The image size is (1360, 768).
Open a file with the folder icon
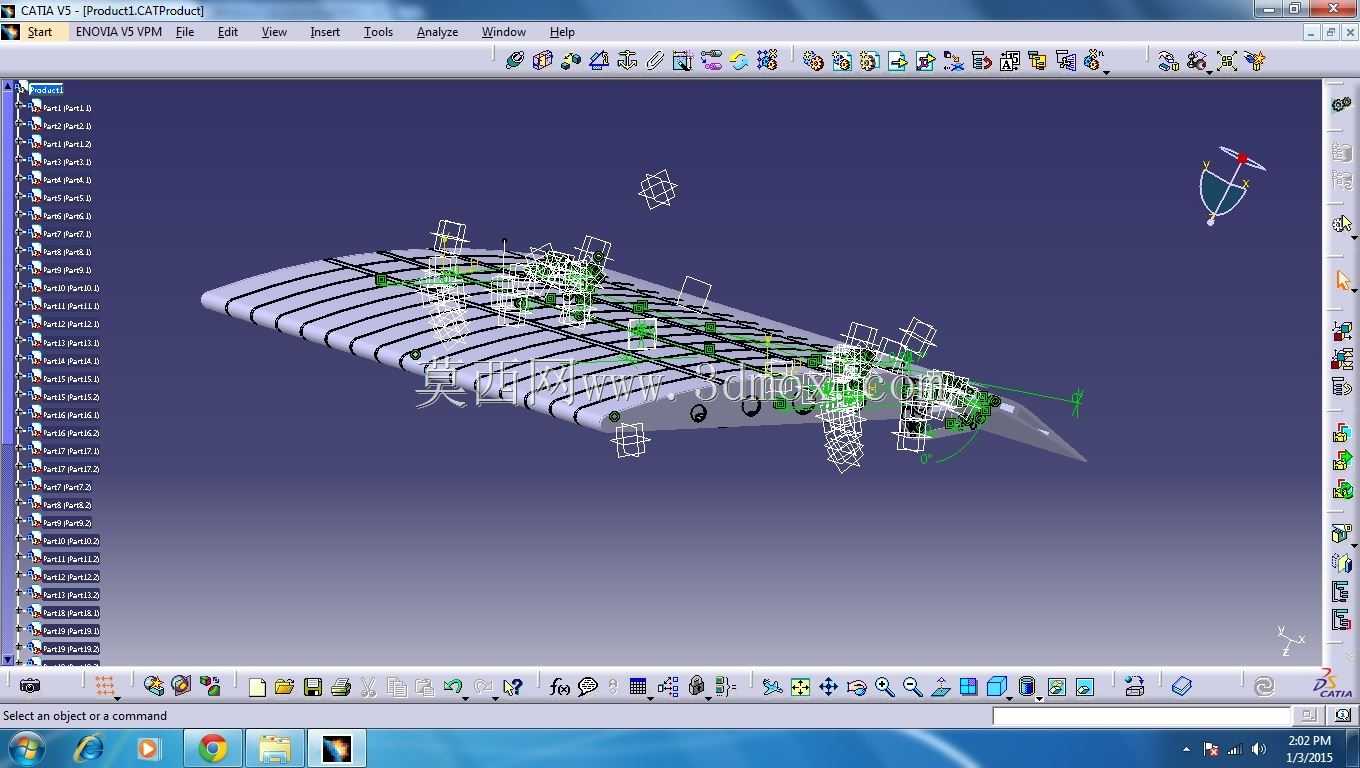[284, 686]
